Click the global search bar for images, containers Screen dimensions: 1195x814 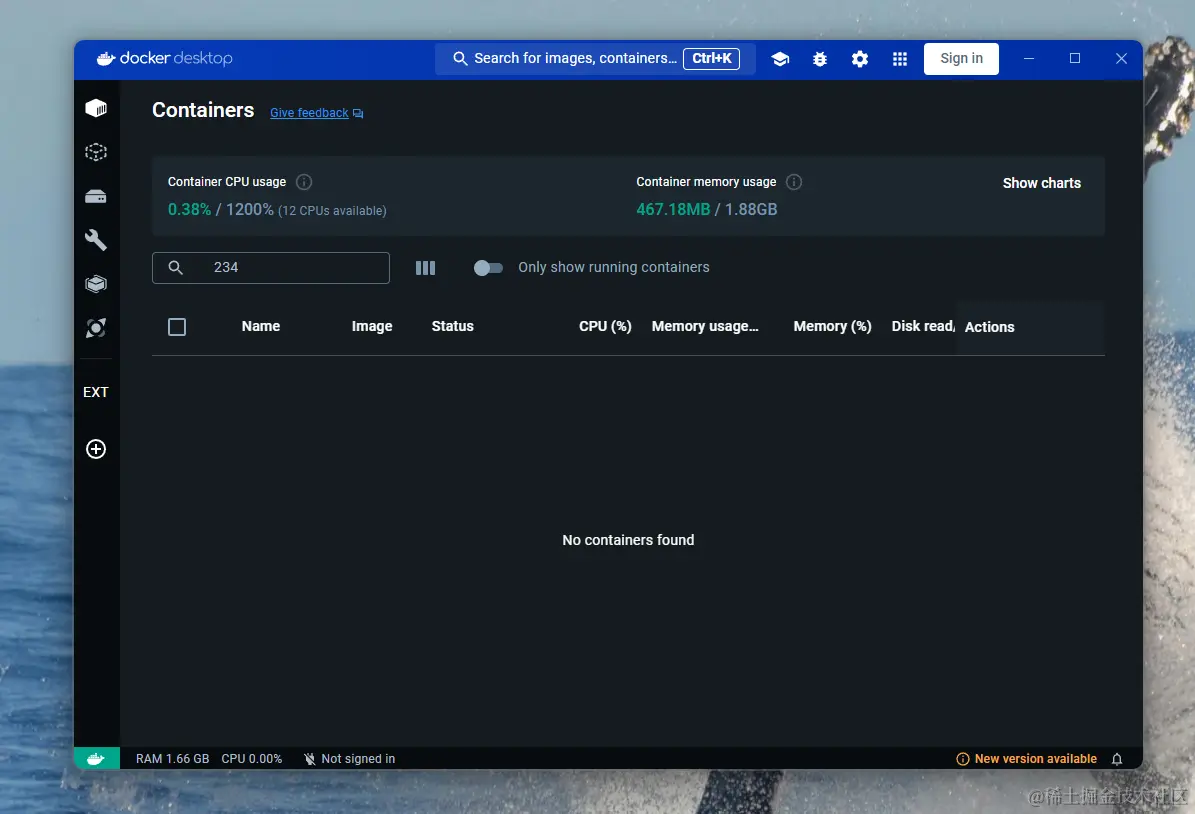[x=595, y=59]
